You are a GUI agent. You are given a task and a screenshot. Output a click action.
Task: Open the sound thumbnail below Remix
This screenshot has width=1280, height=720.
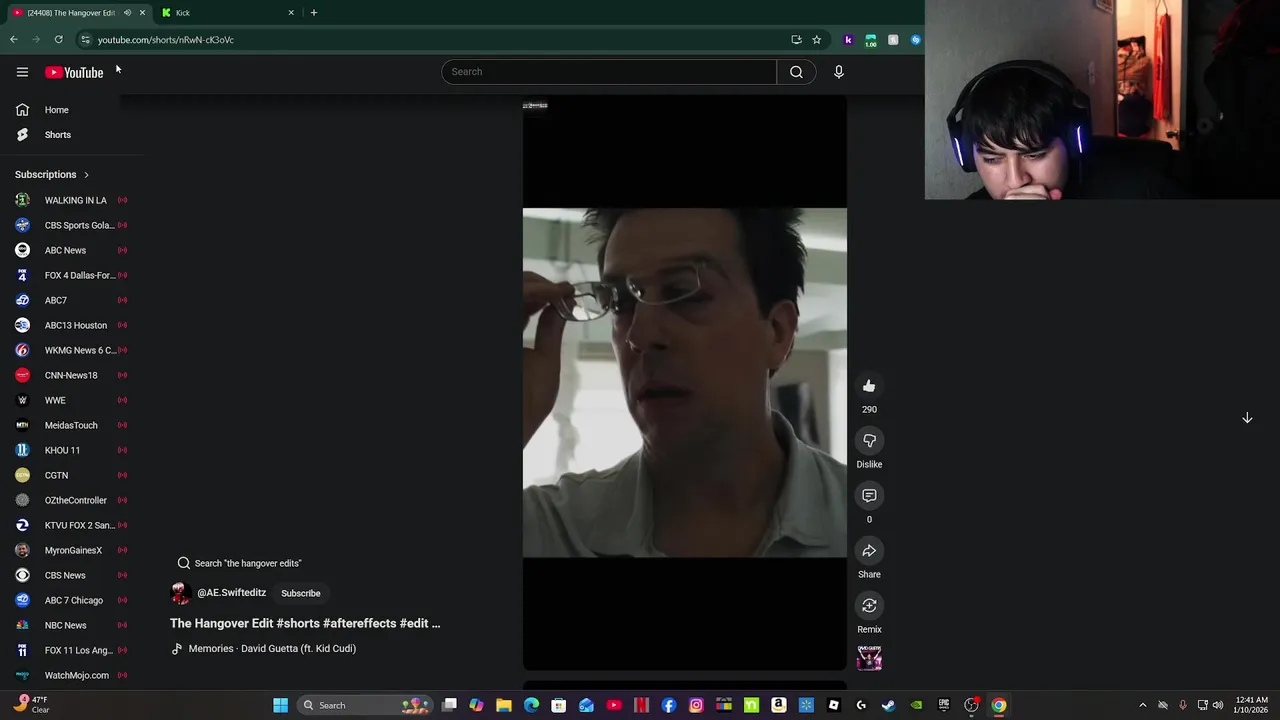point(869,657)
